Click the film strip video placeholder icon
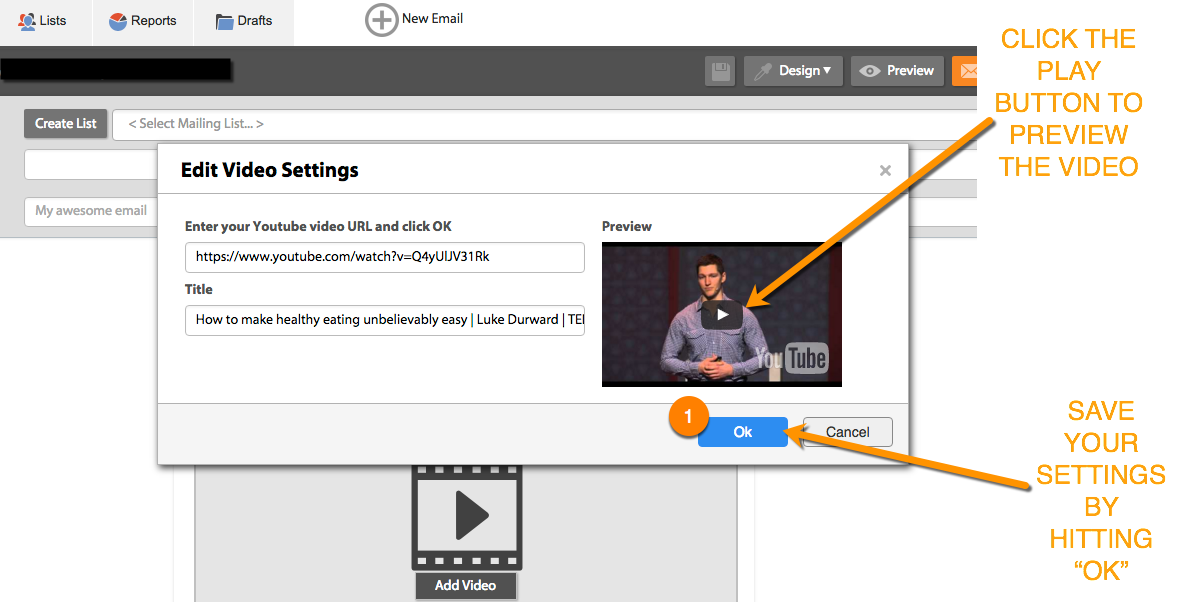This screenshot has width=1185, height=602. 466,517
